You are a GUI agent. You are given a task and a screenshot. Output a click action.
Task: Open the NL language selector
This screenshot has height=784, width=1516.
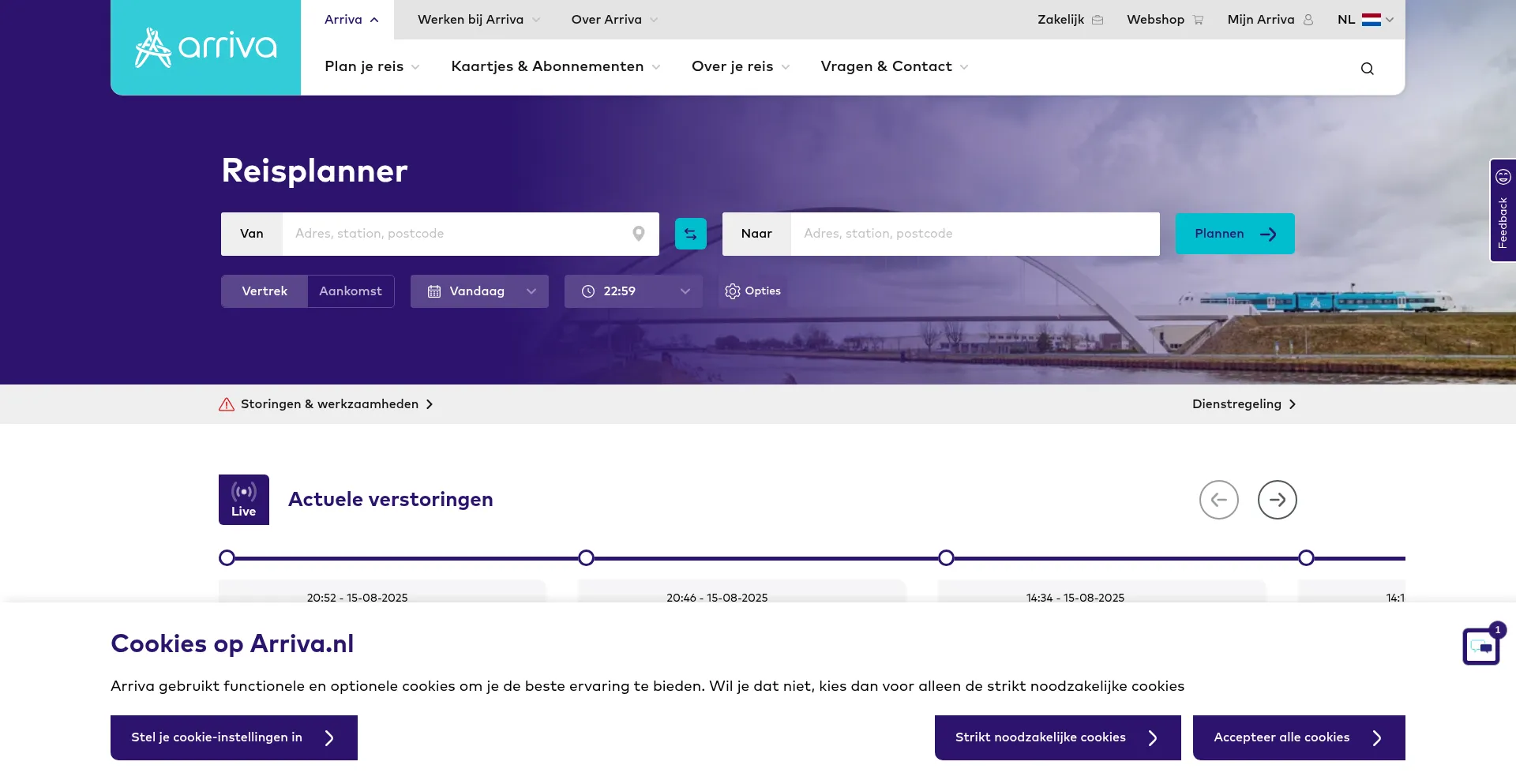pyautogui.click(x=1365, y=20)
